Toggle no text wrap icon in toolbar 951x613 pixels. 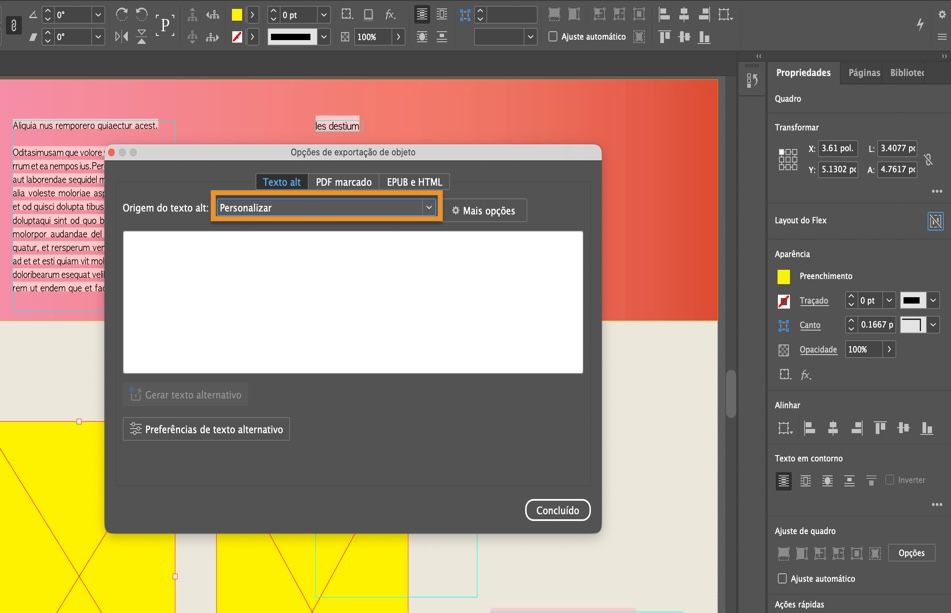coord(422,14)
